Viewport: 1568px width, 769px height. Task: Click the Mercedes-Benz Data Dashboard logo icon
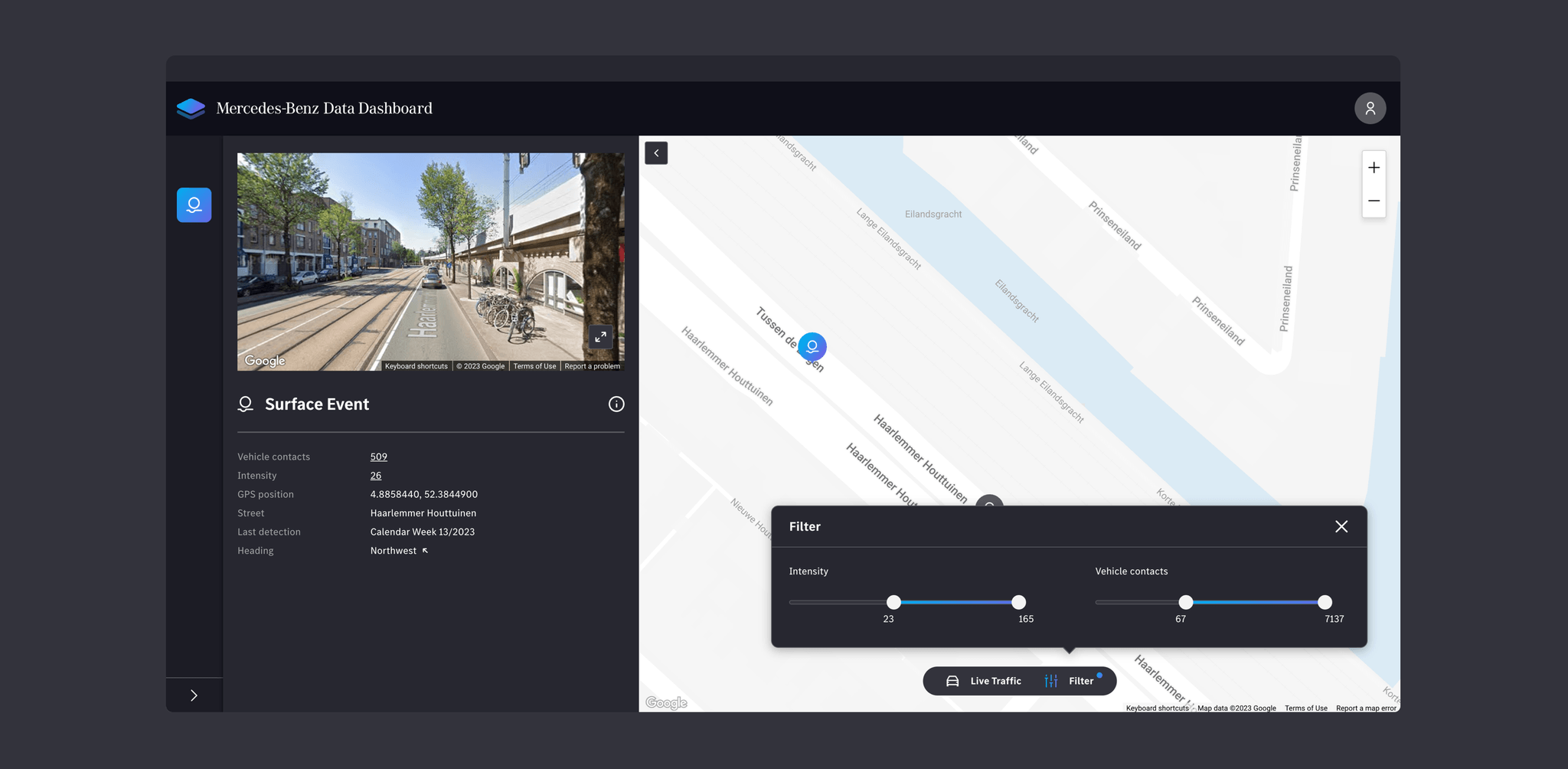coord(191,109)
